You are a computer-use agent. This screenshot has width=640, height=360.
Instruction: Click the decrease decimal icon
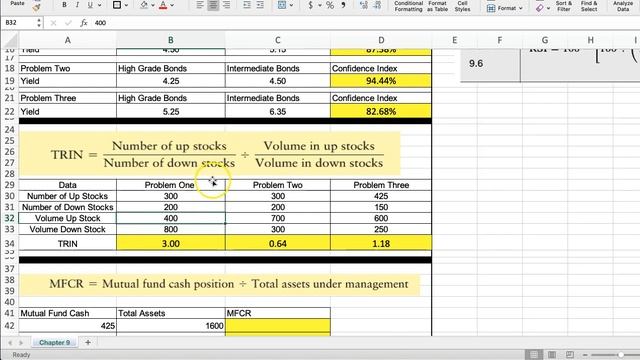377,5
